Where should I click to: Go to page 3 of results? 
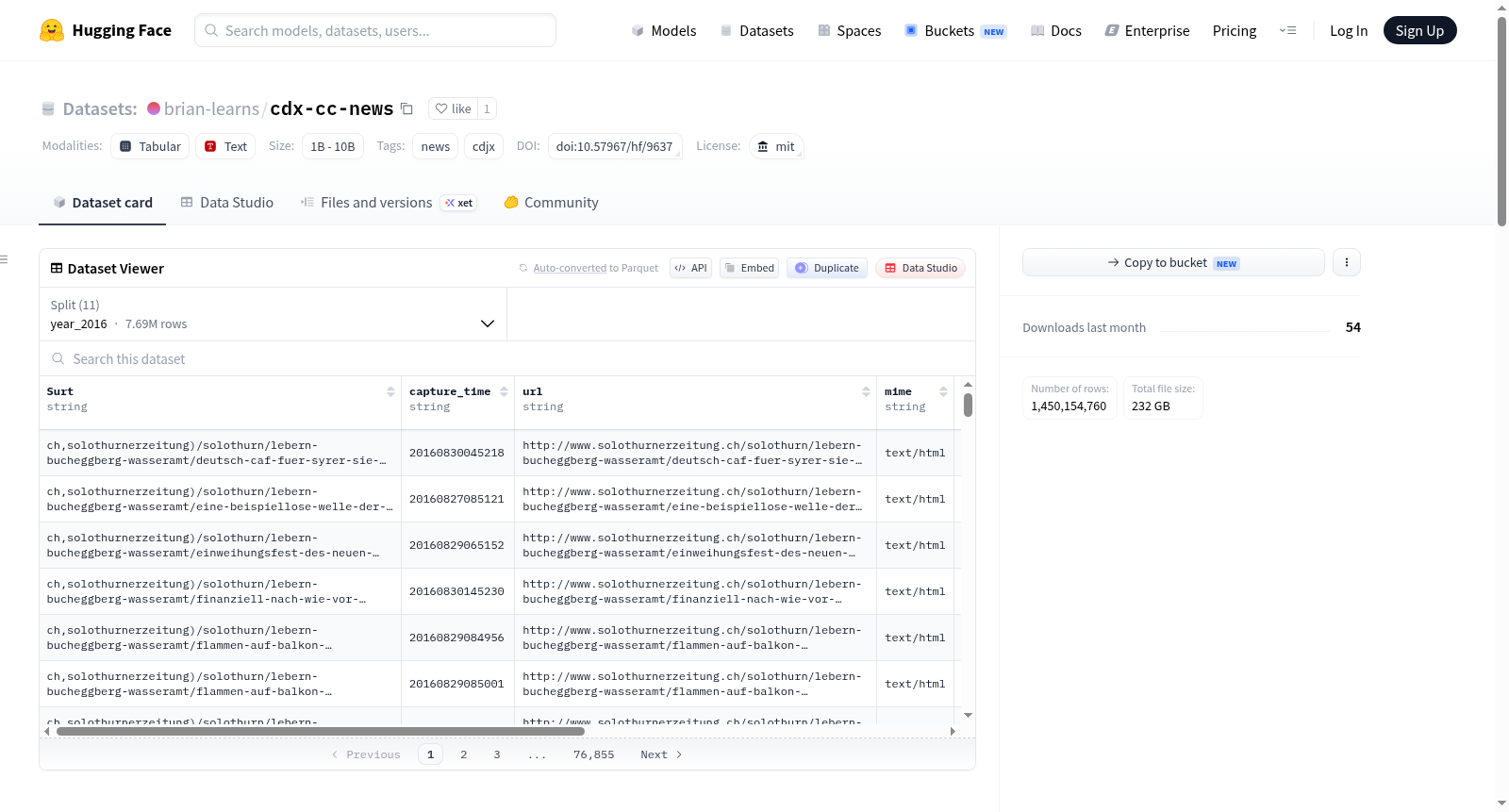click(x=497, y=754)
